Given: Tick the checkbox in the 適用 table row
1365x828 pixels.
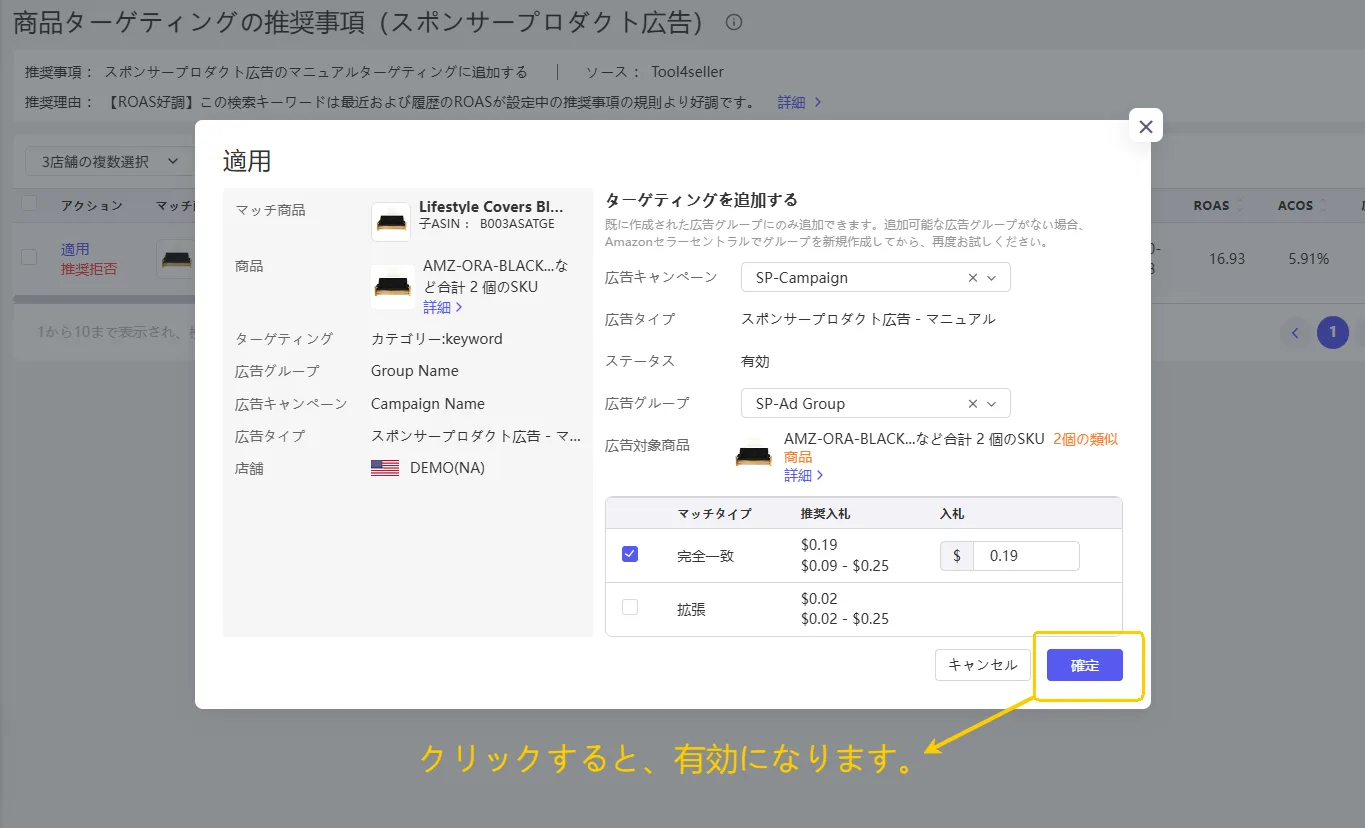Looking at the screenshot, I should coord(29,258).
